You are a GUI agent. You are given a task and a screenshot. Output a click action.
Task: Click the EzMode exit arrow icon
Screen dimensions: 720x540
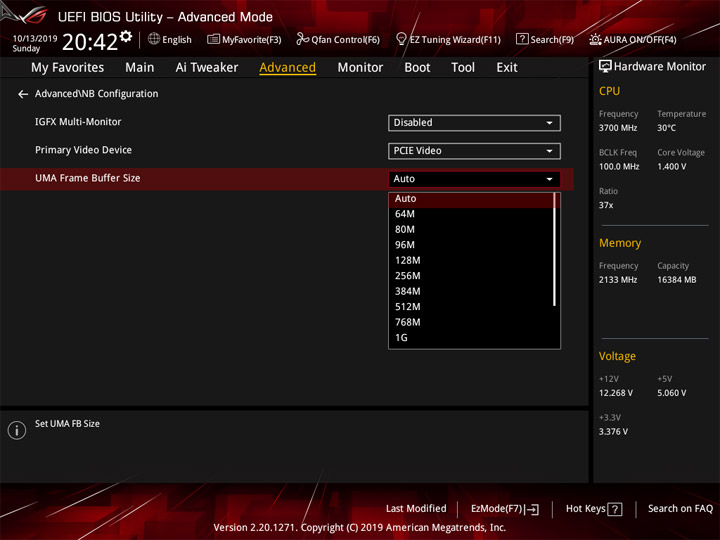[533, 509]
